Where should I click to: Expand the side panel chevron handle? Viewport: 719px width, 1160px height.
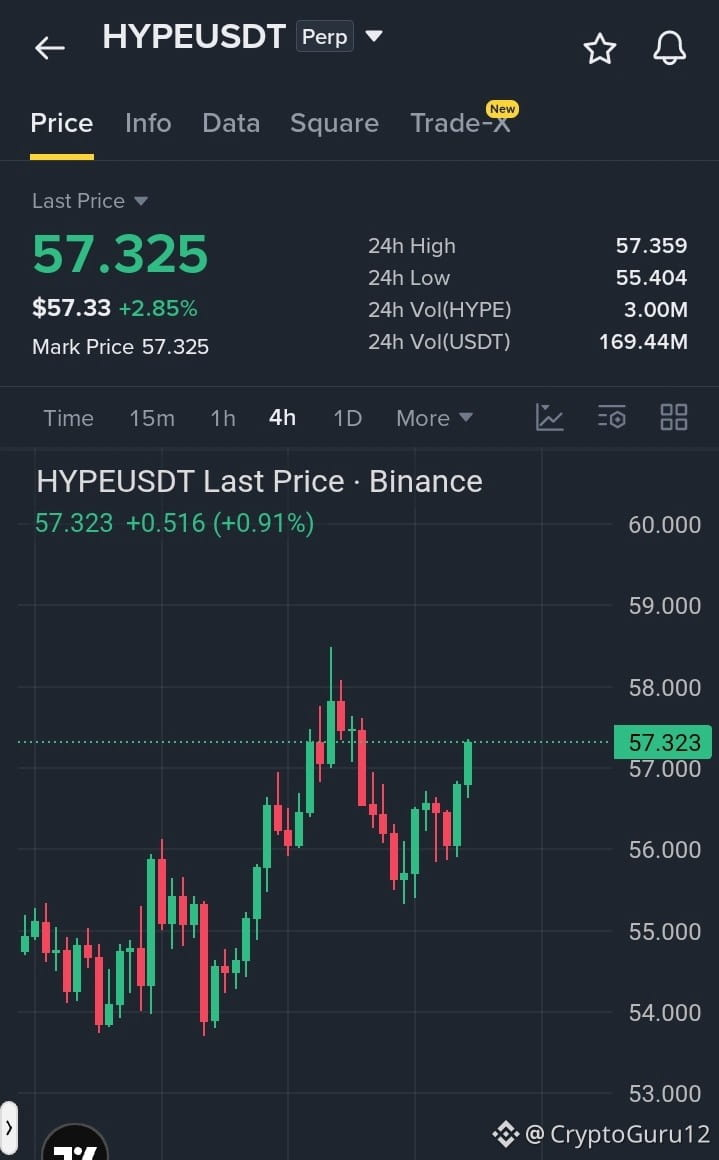[9, 1129]
